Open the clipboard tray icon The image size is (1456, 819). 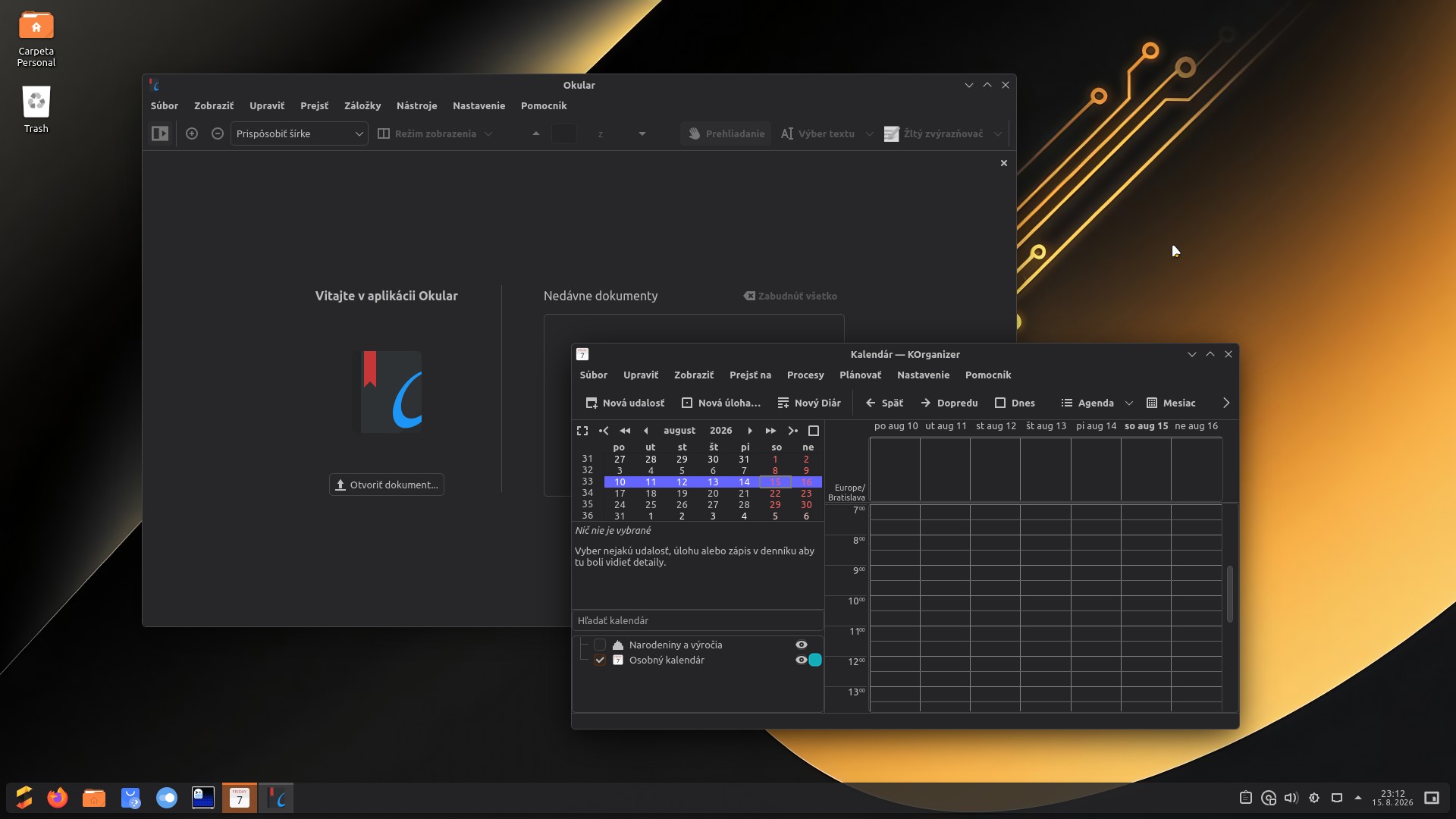pos(1246,798)
